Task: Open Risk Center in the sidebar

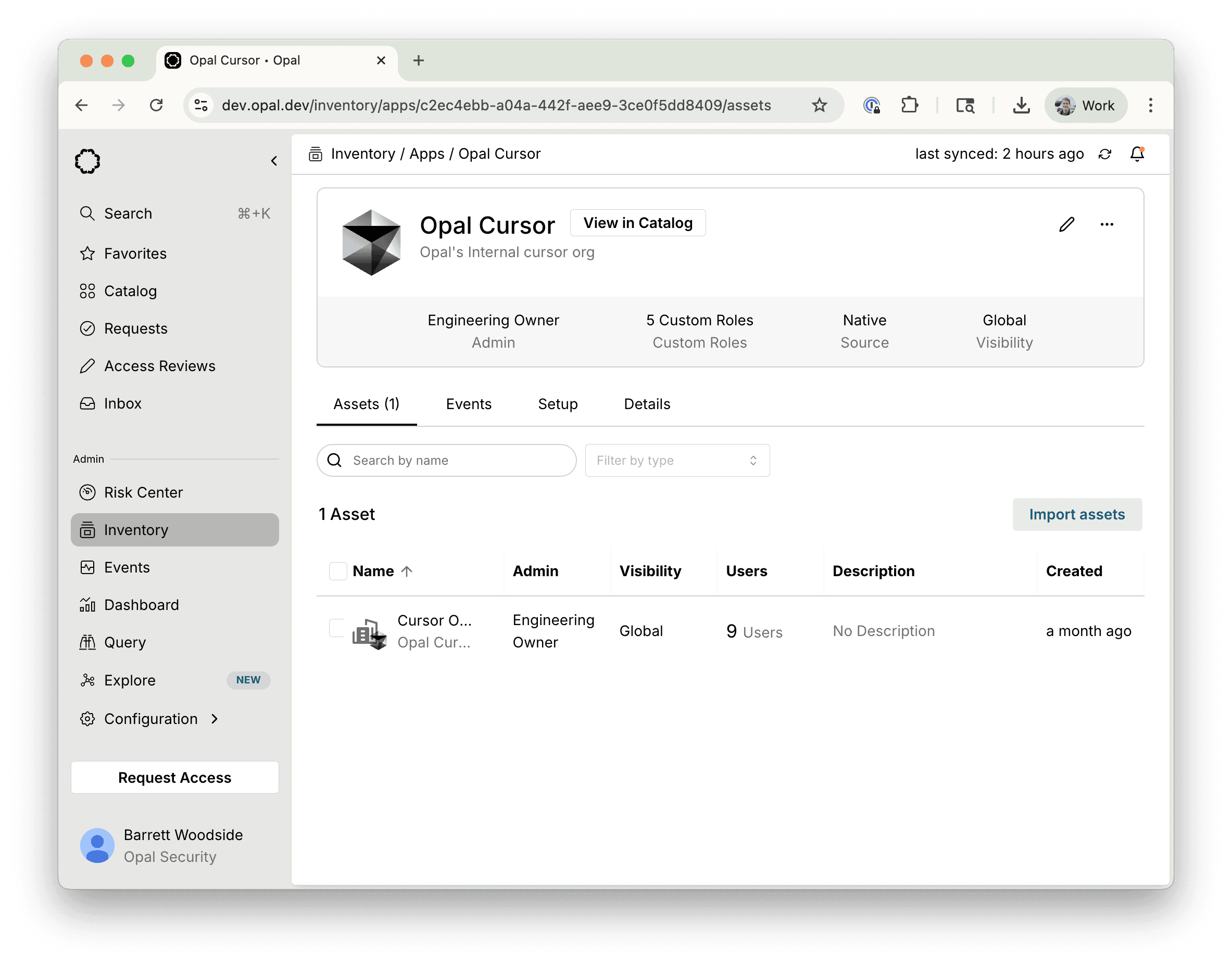Action: point(143,492)
